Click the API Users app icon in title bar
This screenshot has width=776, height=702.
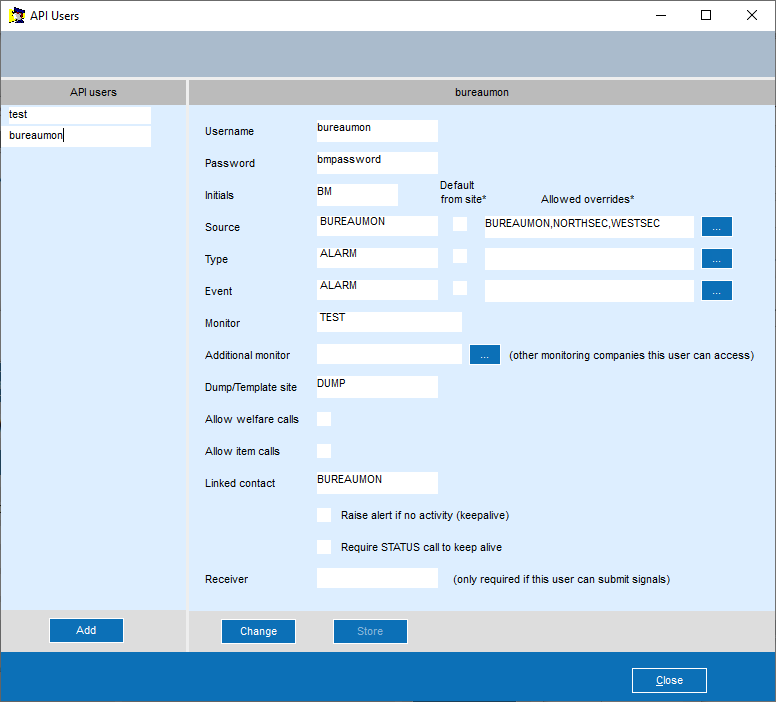pyautogui.click(x=17, y=15)
